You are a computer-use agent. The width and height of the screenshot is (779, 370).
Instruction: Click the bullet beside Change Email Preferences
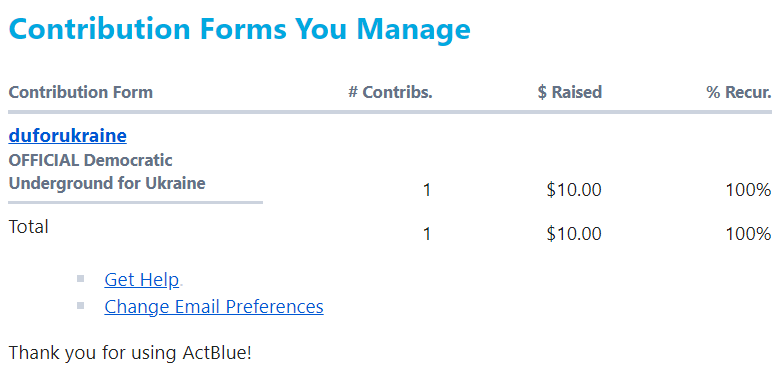click(x=80, y=305)
